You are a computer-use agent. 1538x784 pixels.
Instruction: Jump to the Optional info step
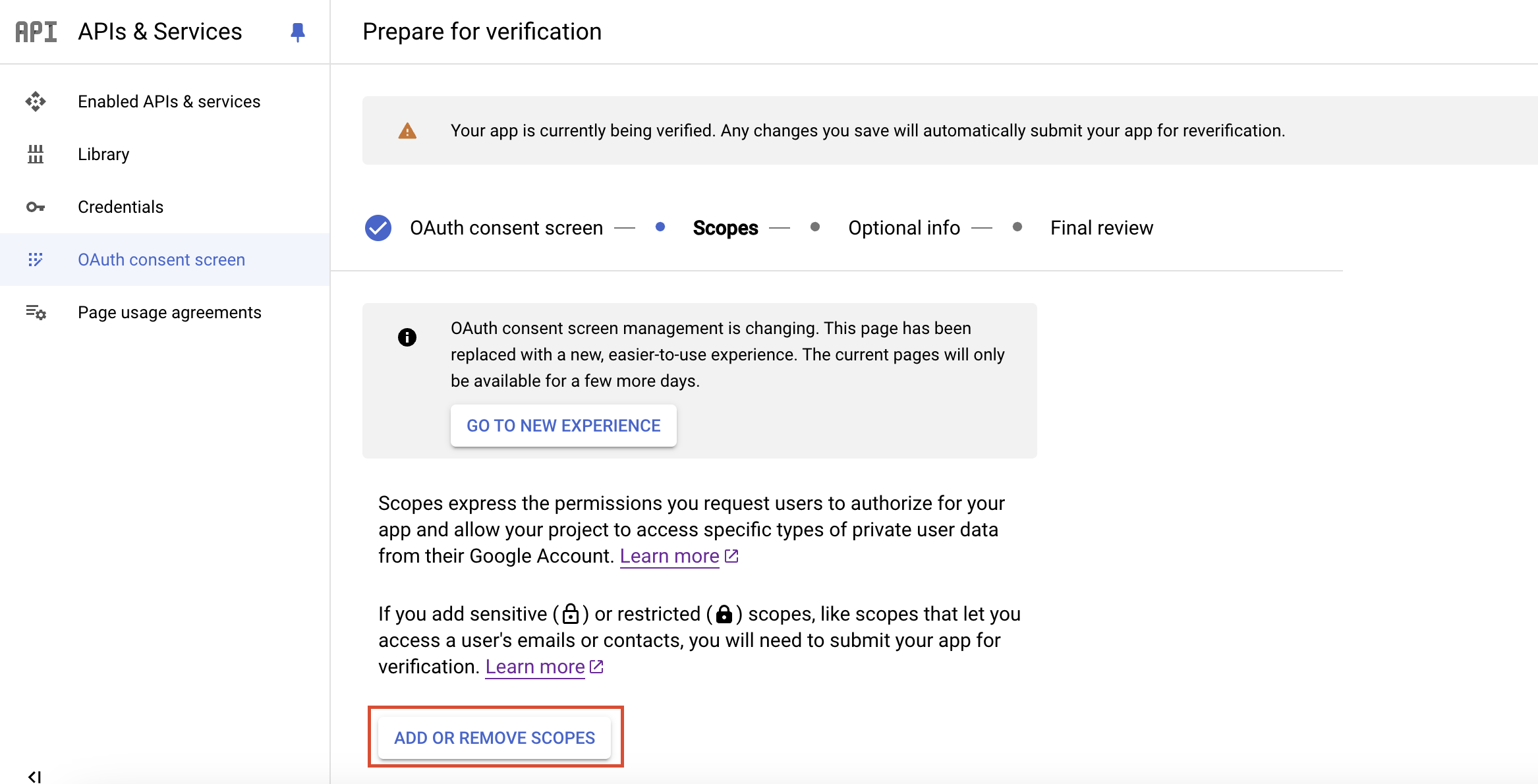coord(903,228)
